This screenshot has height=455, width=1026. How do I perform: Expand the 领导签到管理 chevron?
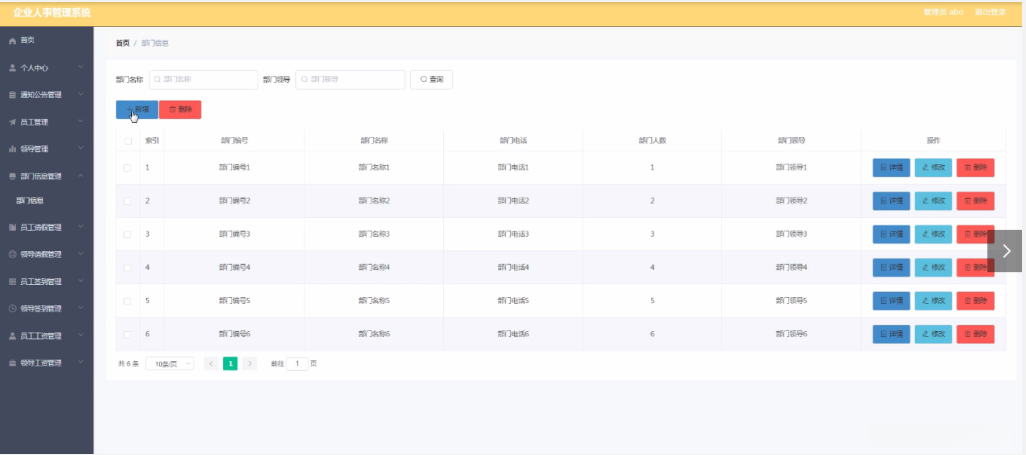point(80,308)
